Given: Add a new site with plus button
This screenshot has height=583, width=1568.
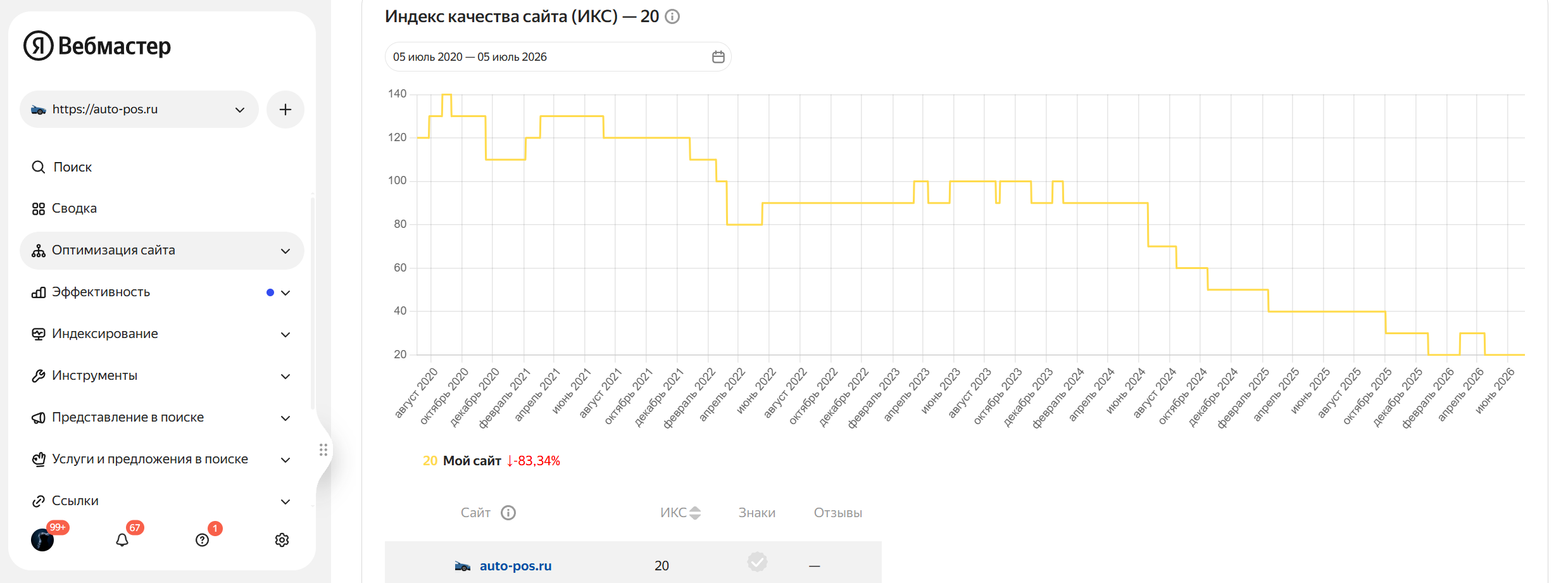Looking at the screenshot, I should coord(285,110).
